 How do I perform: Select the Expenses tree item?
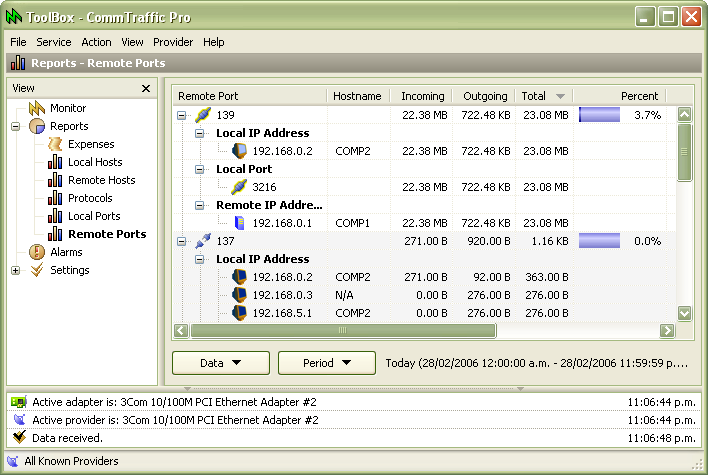click(91, 144)
